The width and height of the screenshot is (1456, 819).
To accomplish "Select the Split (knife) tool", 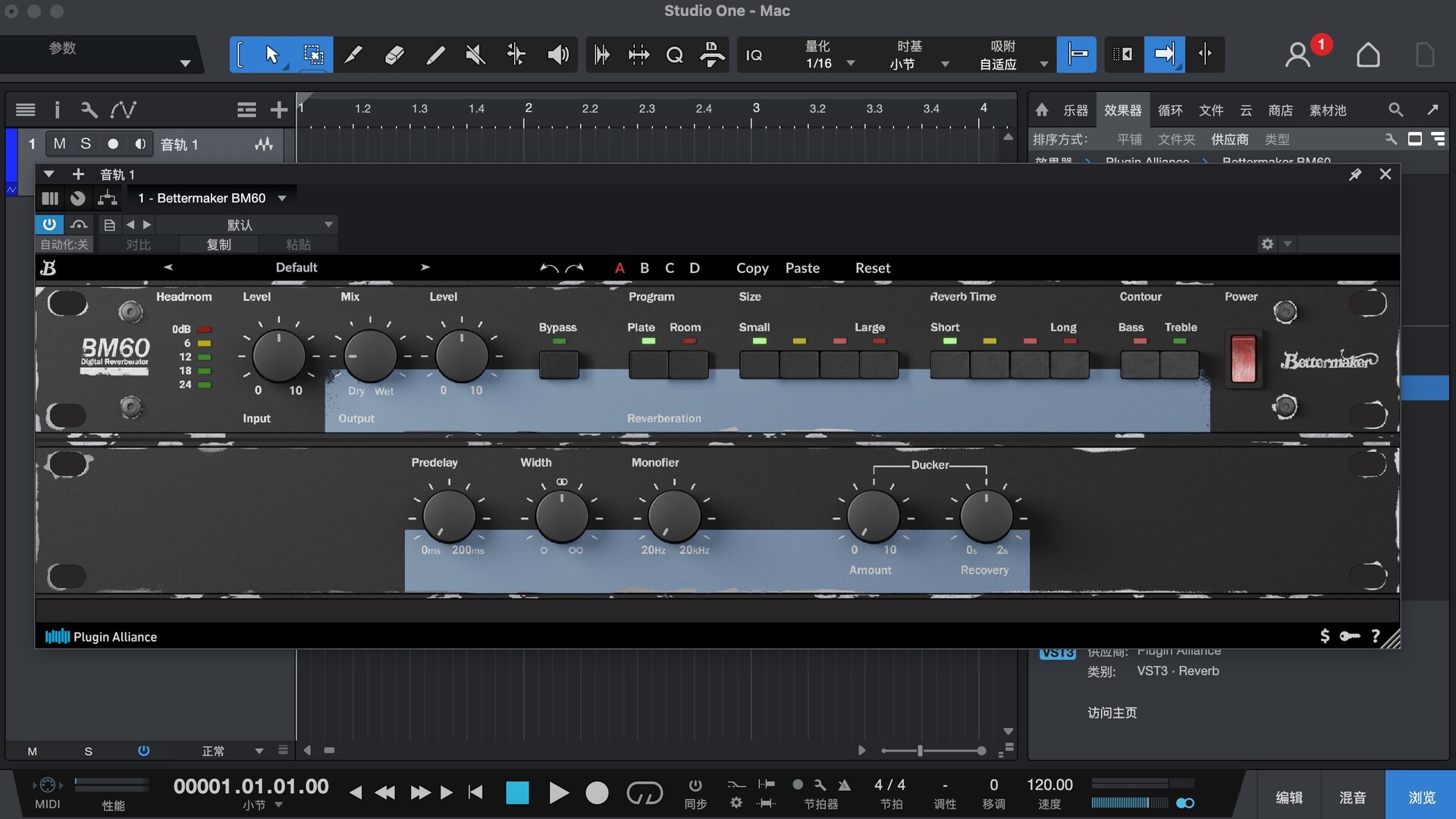I will pyautogui.click(x=353, y=55).
